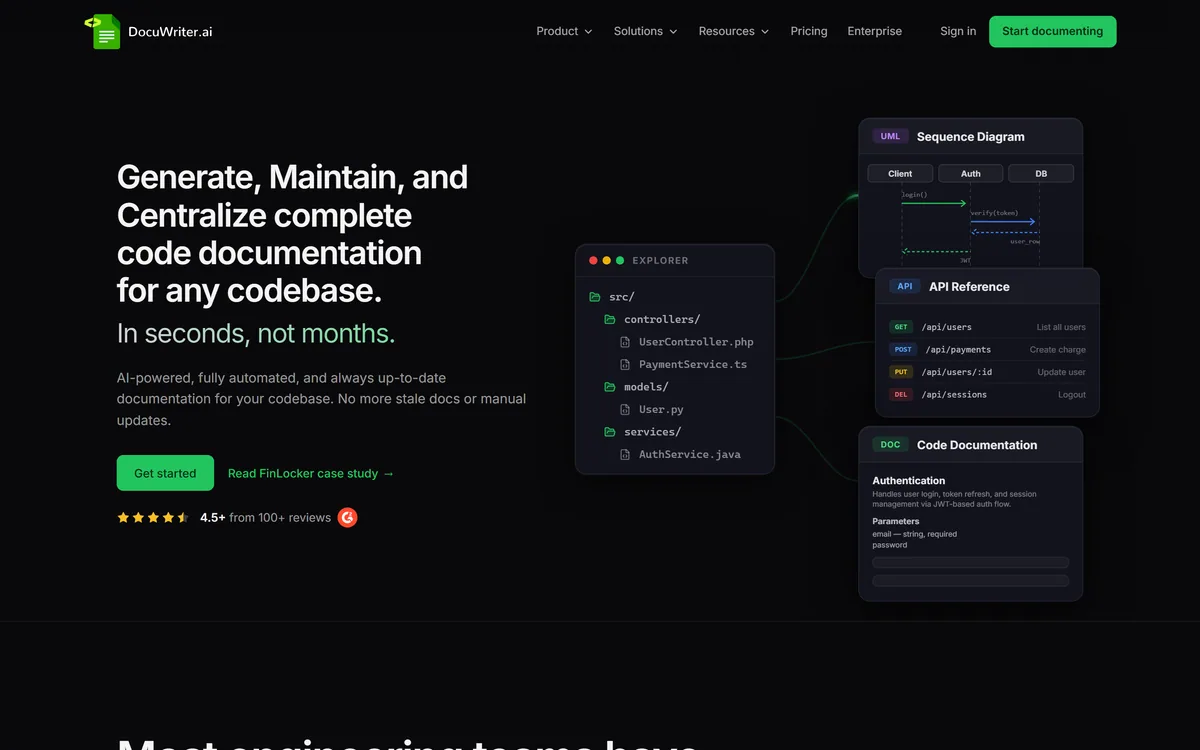Select the Client box in sequence diagram
Screen dimensions: 1200x750
(900, 173)
